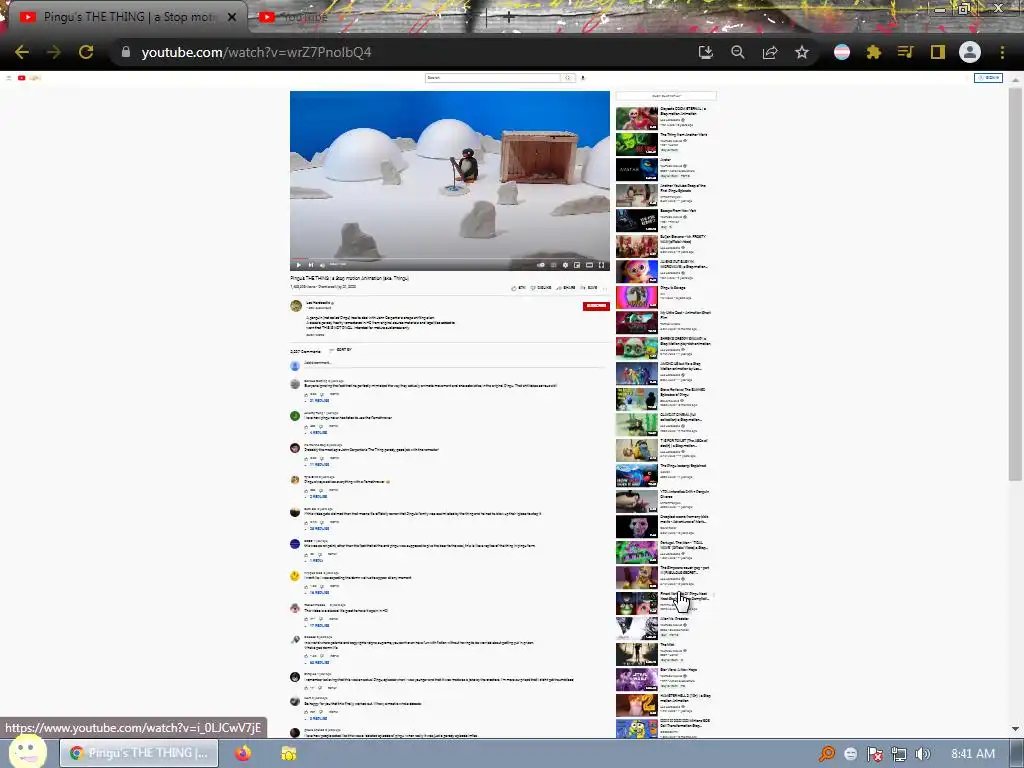
Task: Open the extensions puzzle piece icon
Action: pyautogui.click(x=874, y=52)
